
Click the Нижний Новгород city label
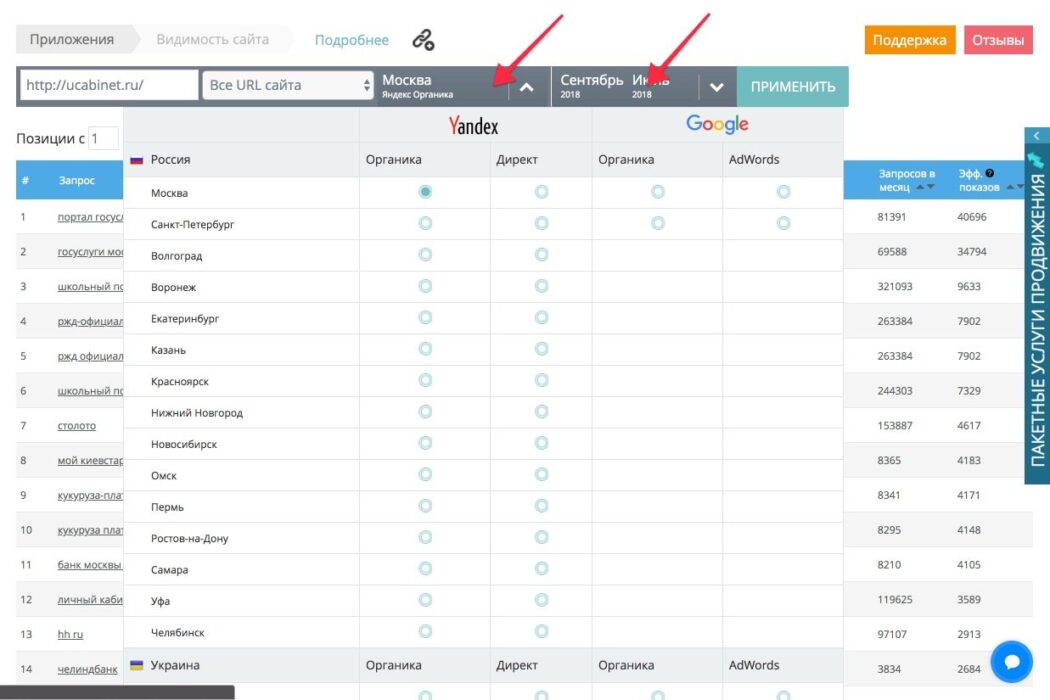pos(197,413)
